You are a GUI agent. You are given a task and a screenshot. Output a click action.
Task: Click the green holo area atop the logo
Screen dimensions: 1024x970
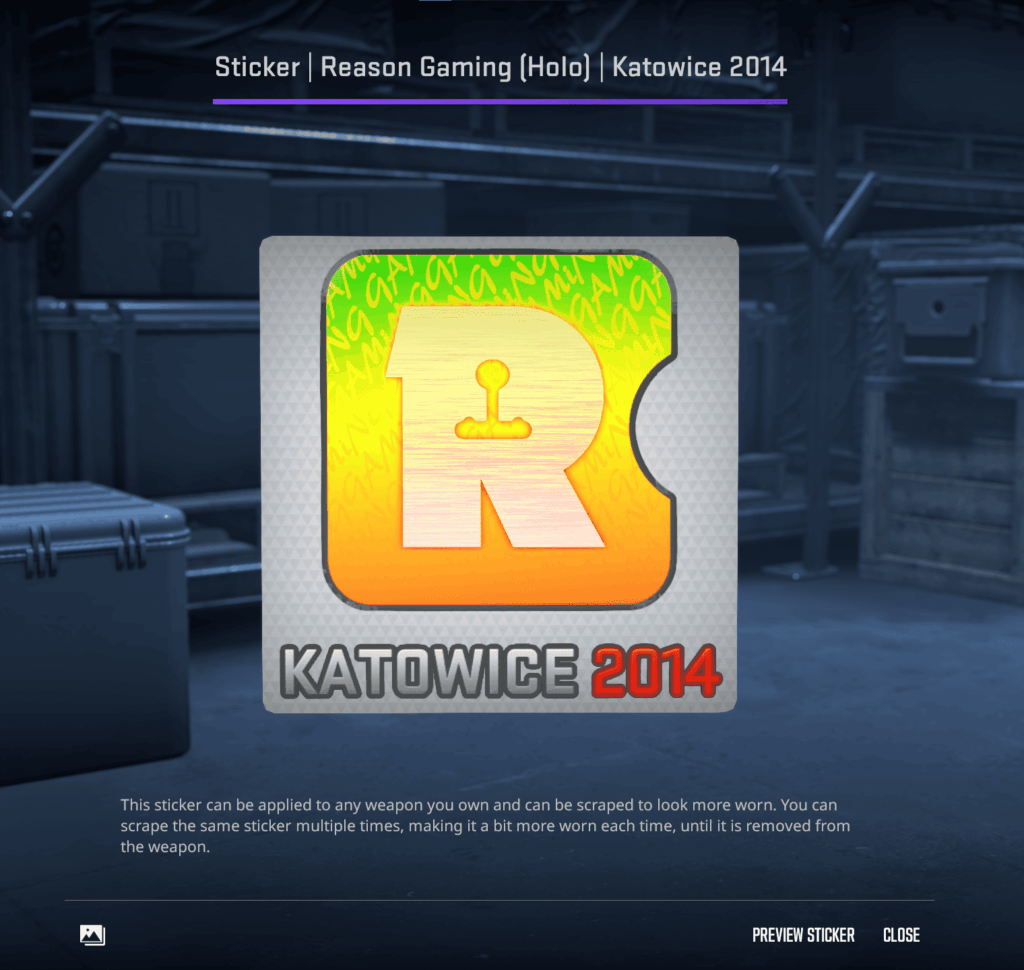(500, 275)
